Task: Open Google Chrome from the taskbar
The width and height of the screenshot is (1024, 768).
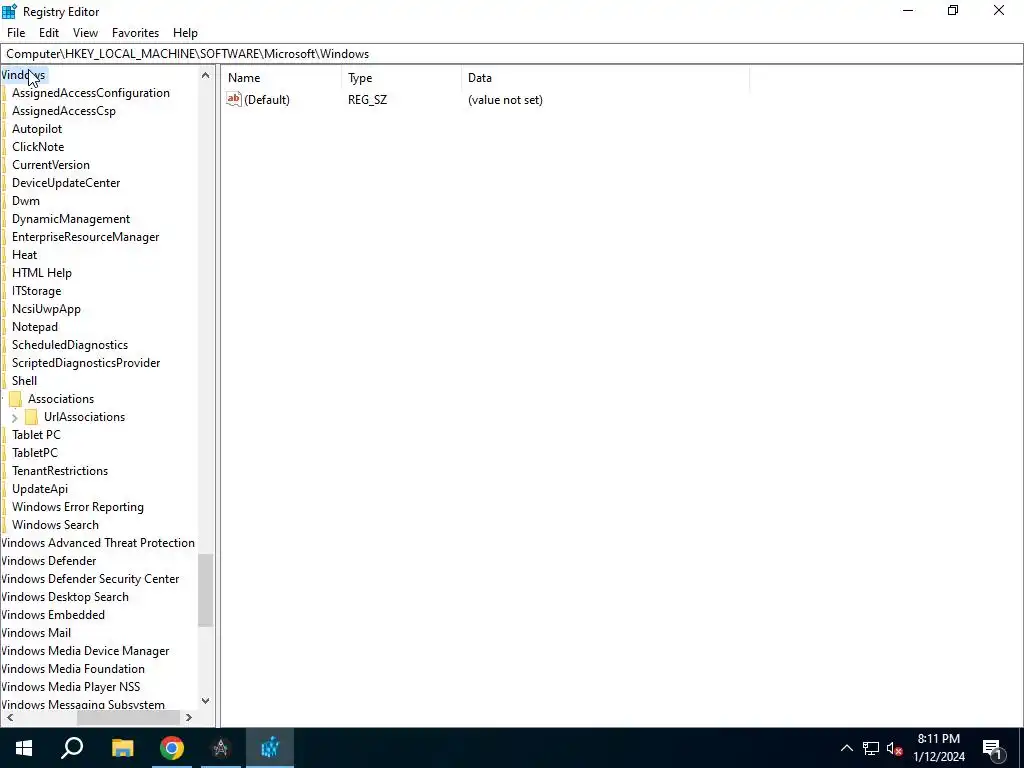Action: [172, 748]
